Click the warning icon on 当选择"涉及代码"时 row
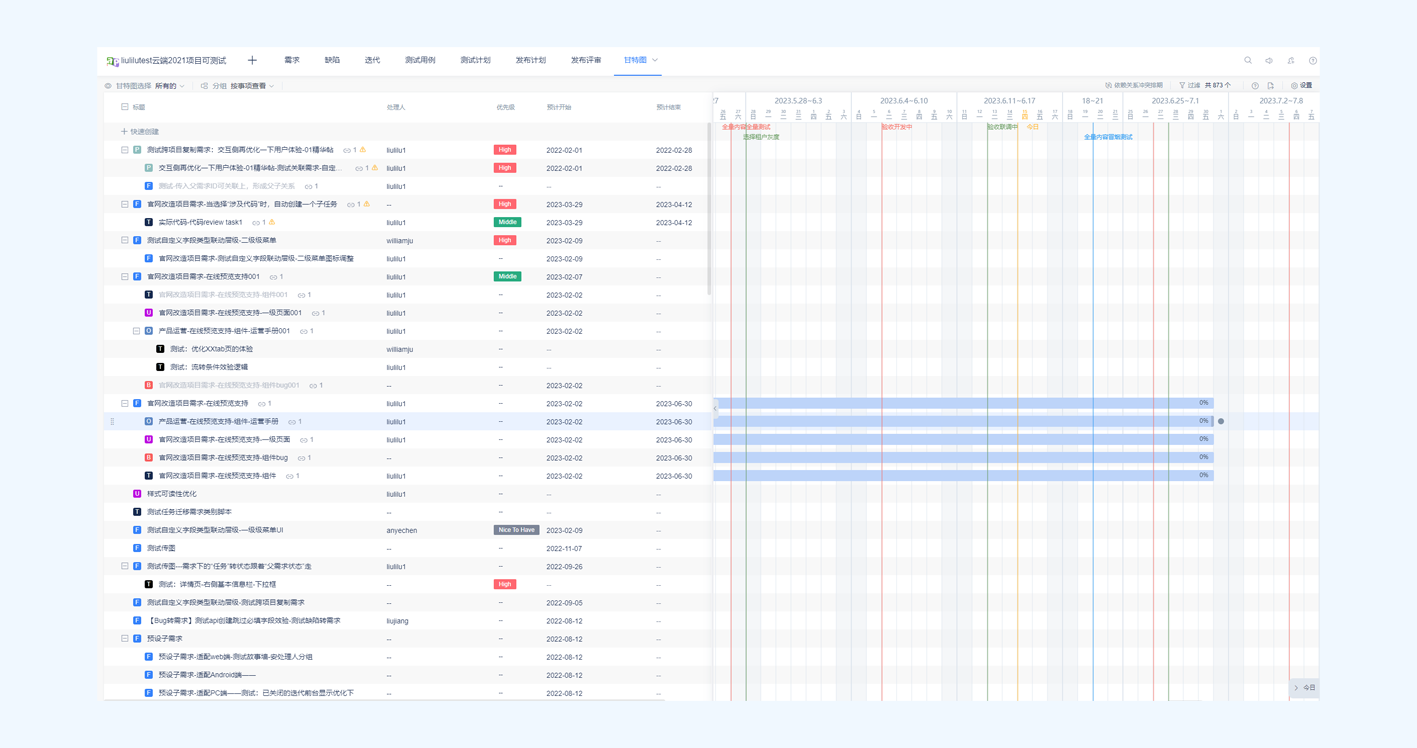The image size is (1417, 748). (x=366, y=204)
